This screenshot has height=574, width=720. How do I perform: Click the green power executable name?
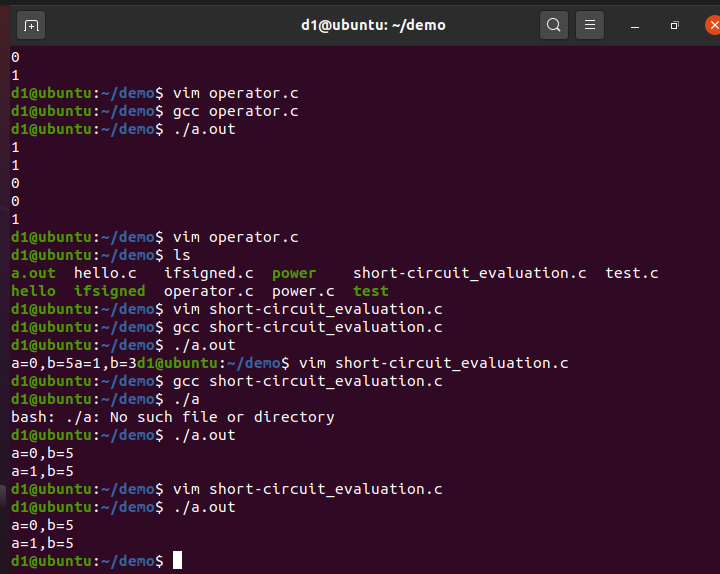(294, 274)
